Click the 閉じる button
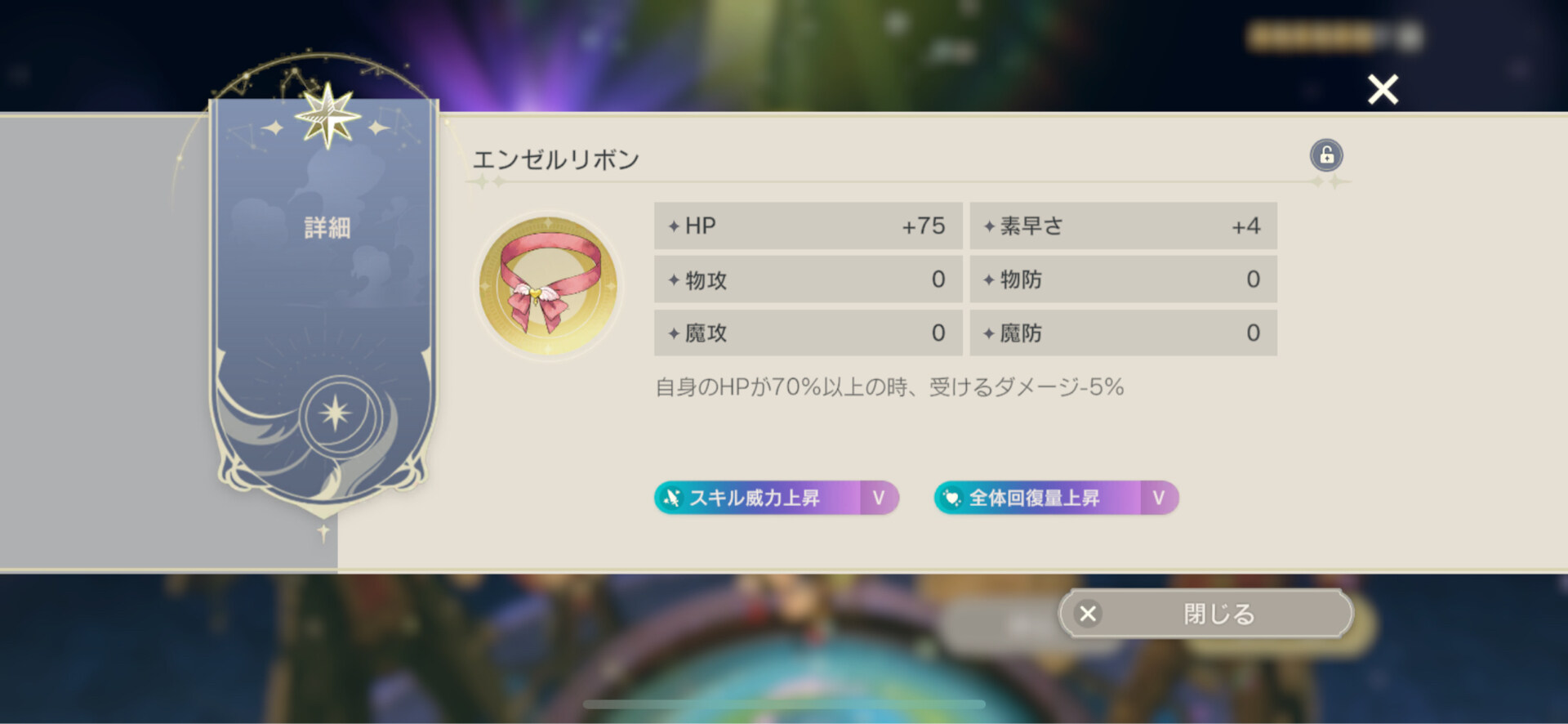The height and width of the screenshot is (724, 1568). [x=1205, y=614]
